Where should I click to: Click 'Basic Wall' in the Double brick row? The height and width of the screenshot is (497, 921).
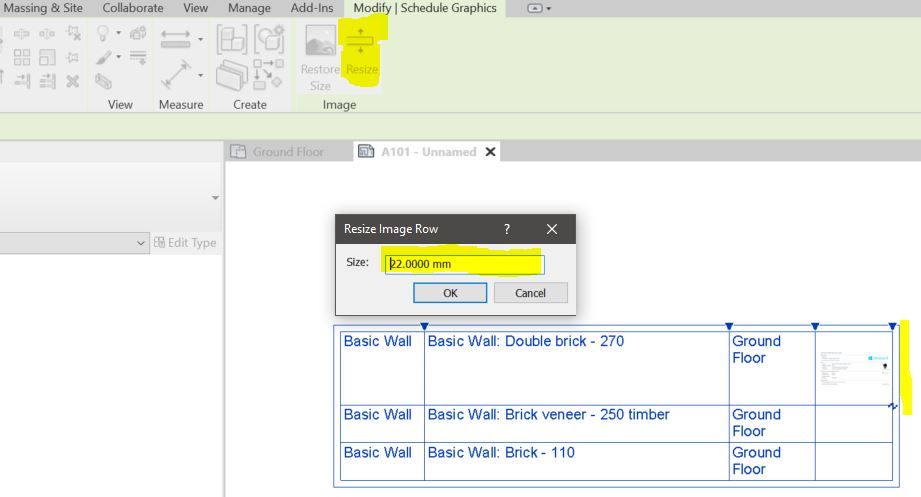point(378,341)
